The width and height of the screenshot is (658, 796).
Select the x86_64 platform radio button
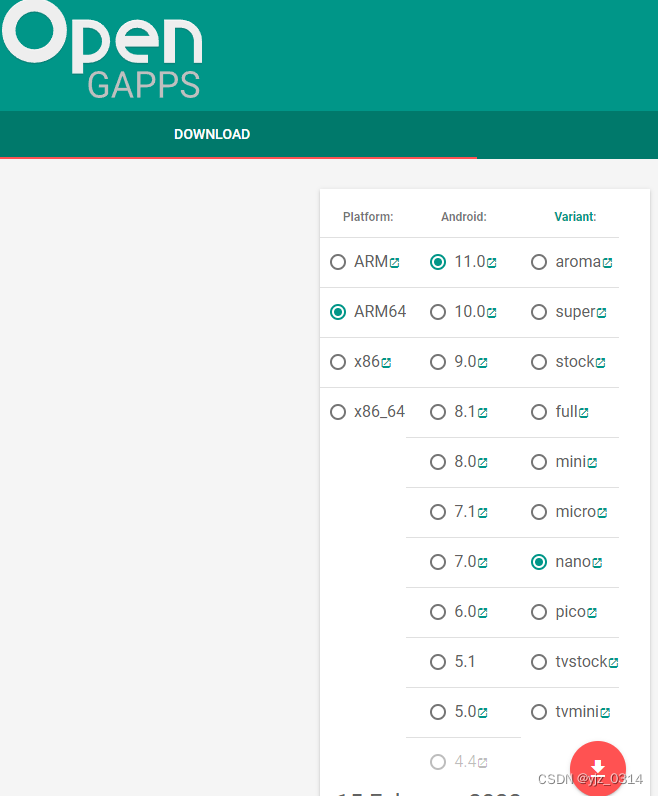click(338, 412)
